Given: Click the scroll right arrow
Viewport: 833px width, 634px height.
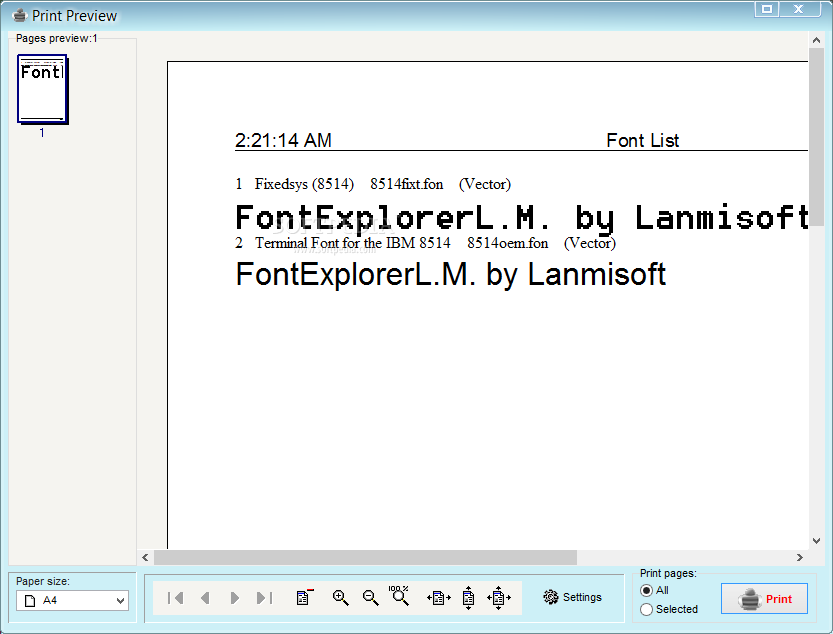Looking at the screenshot, I should [x=800, y=557].
